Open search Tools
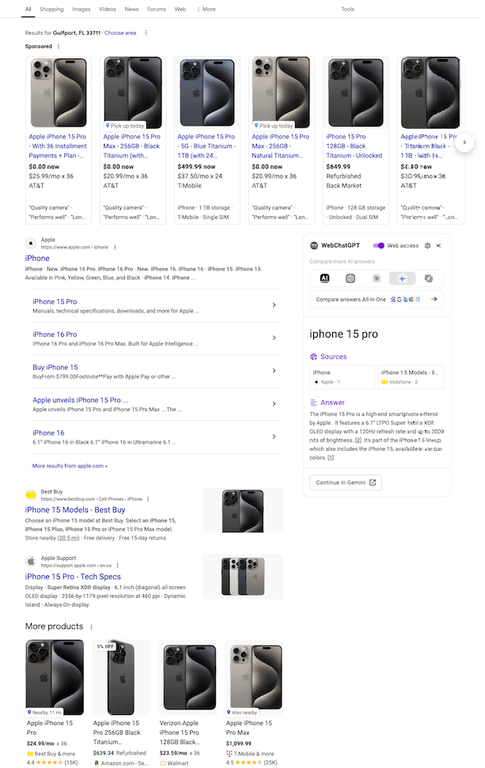Viewport: 485px width, 768px height. point(347,9)
